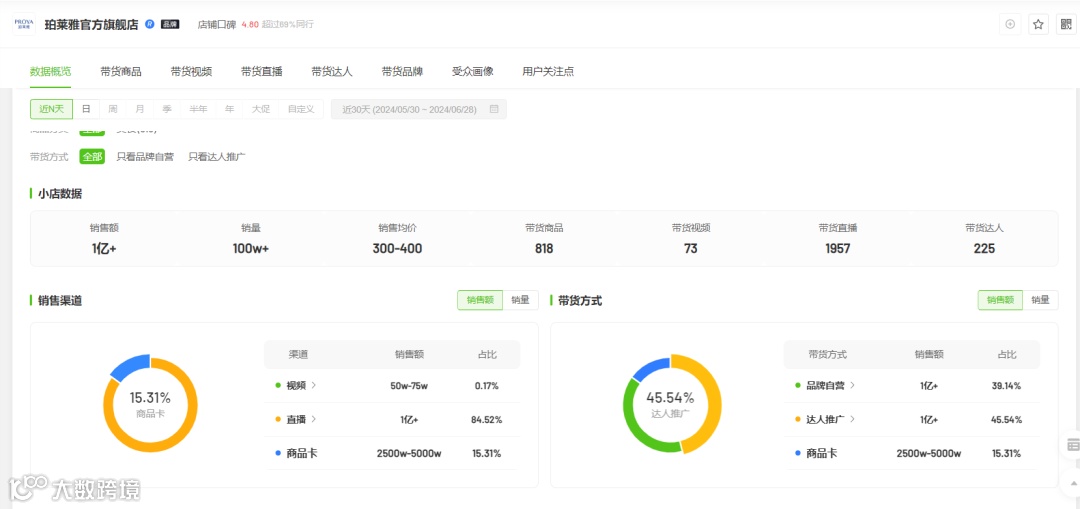Viewport: 1080px width, 509px height.
Task: Click the 带货达人 225 metric
Action: coord(984,239)
